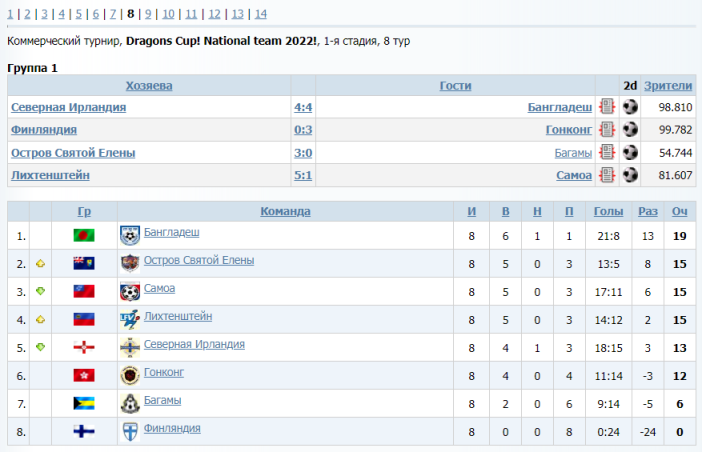Switch to round 1 page

11,14
